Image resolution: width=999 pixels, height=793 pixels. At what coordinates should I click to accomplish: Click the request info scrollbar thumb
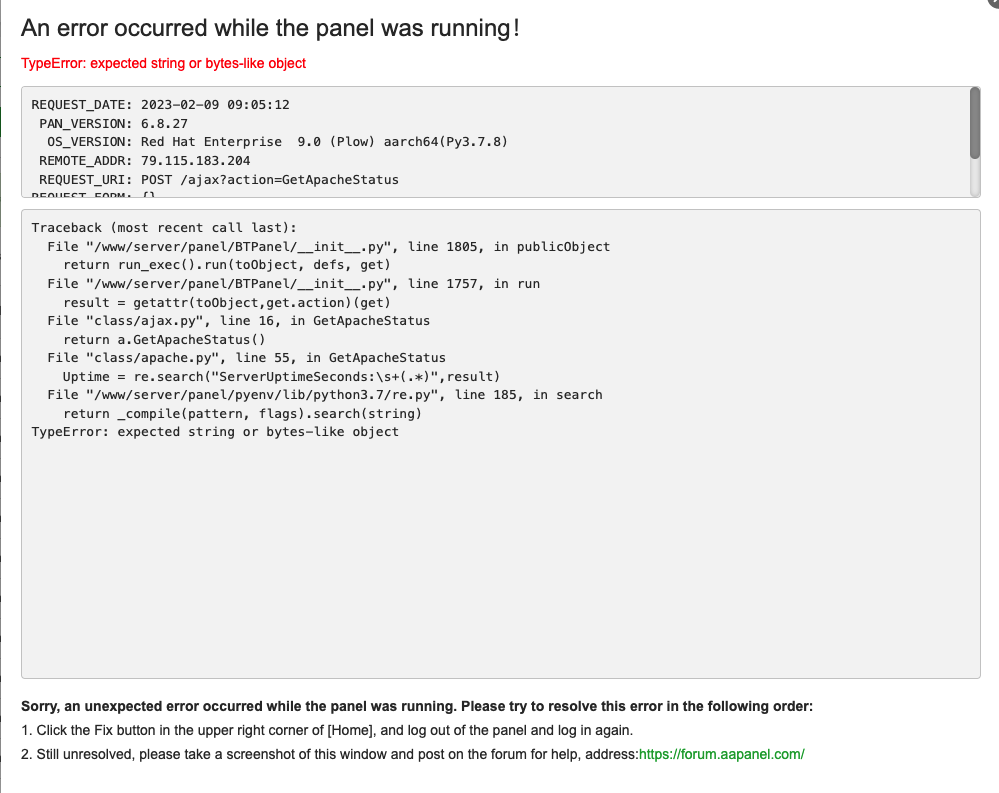(974, 122)
